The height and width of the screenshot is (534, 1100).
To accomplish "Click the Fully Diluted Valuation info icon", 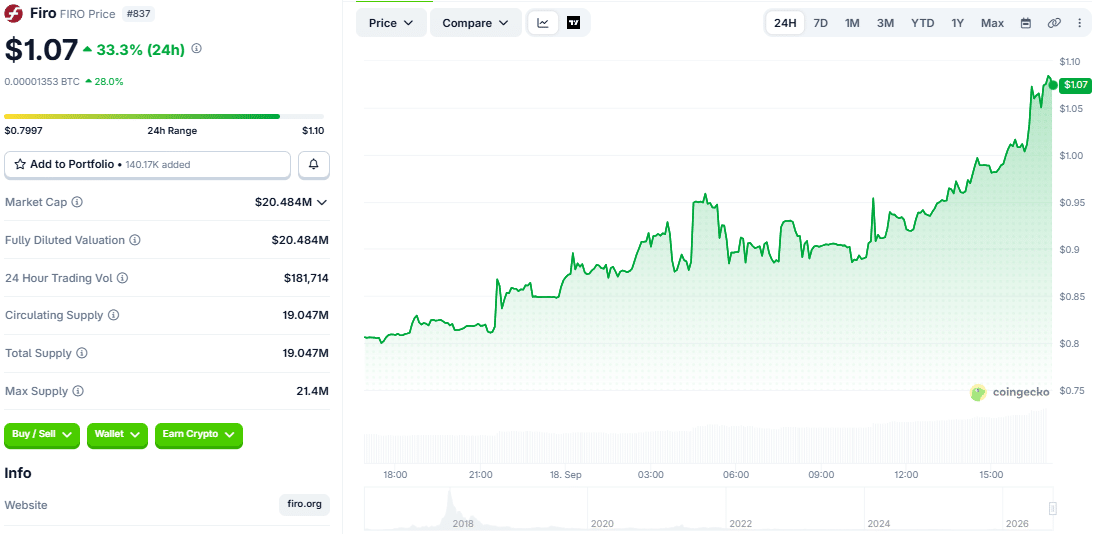I will (135, 240).
